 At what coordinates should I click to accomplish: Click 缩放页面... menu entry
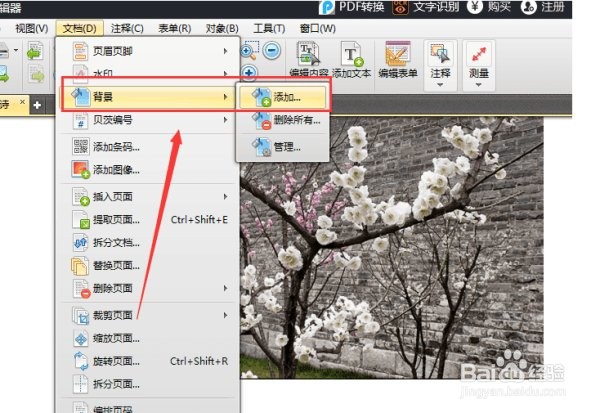pos(148,338)
